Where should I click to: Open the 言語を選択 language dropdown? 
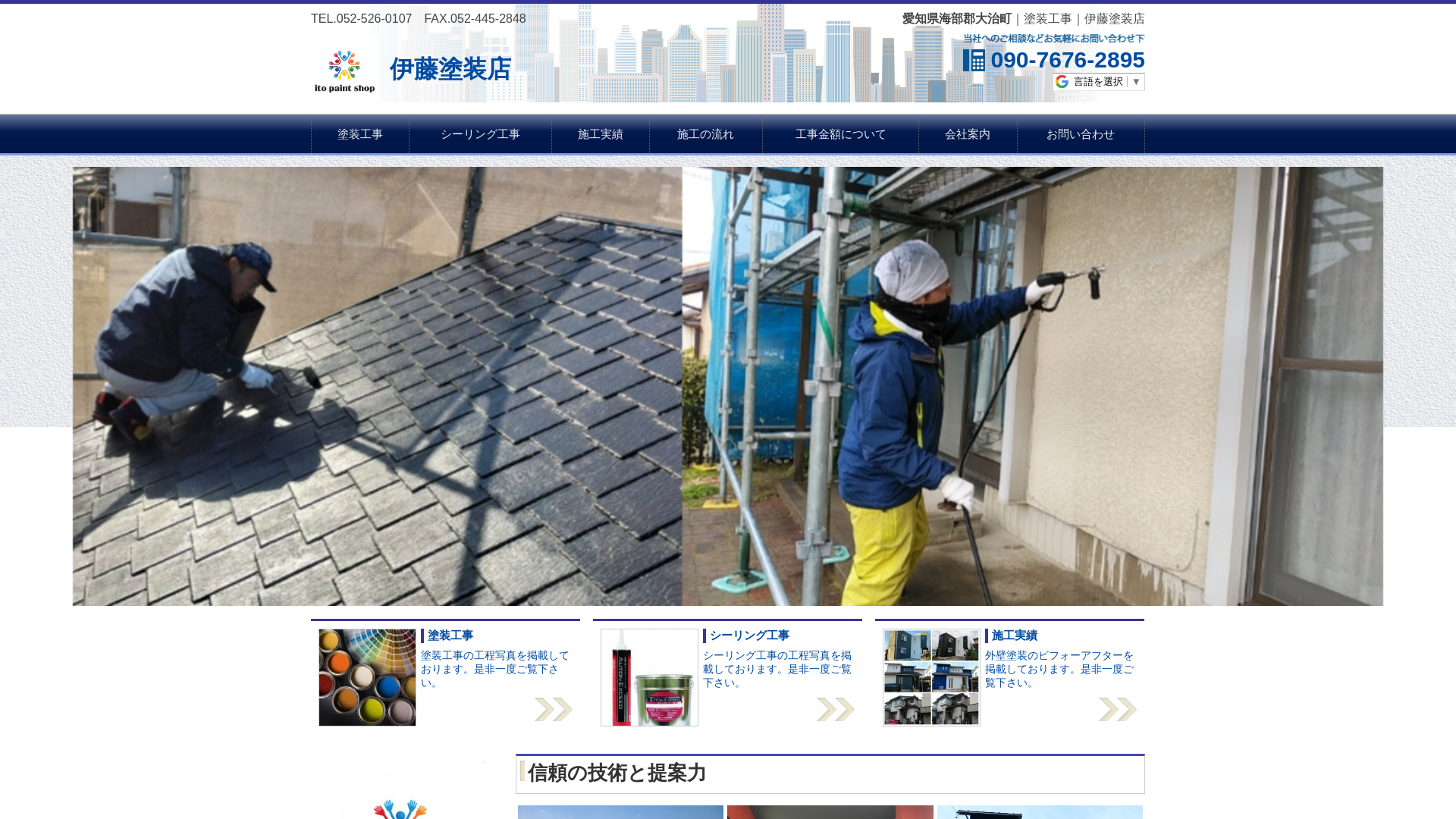(x=1097, y=82)
